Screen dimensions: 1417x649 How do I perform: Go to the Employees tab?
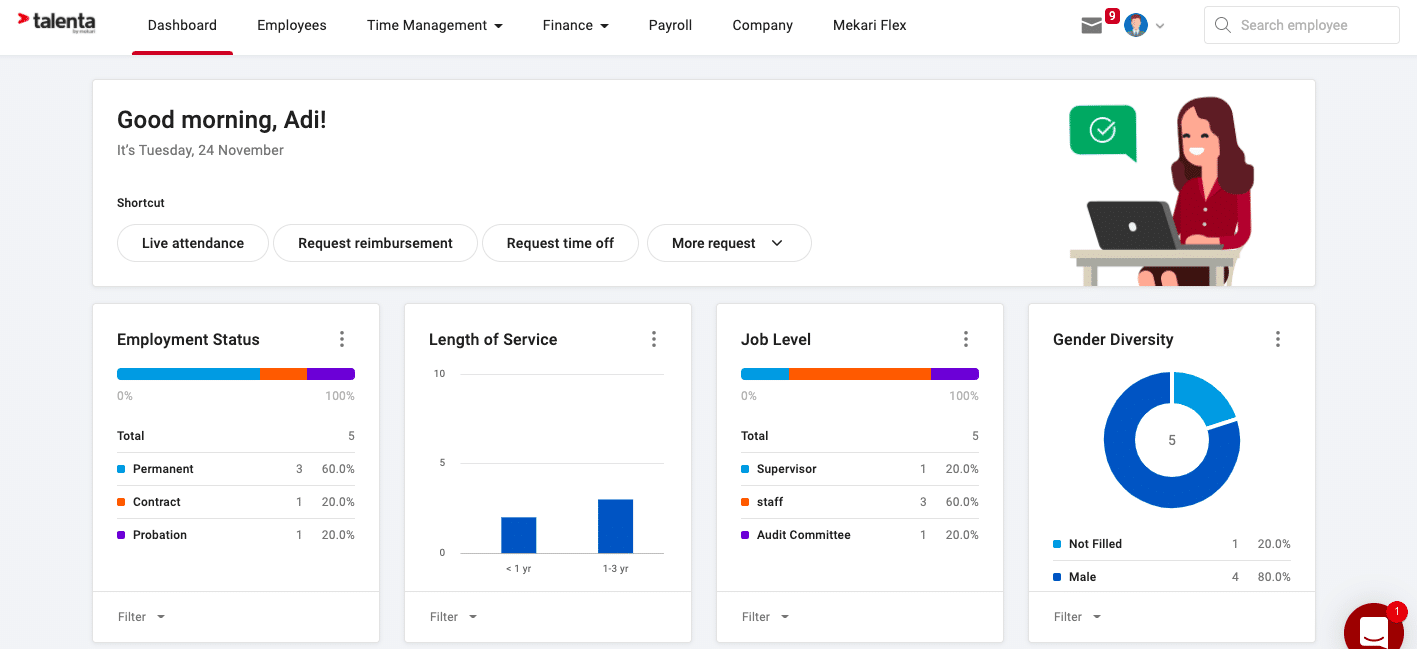pos(291,26)
